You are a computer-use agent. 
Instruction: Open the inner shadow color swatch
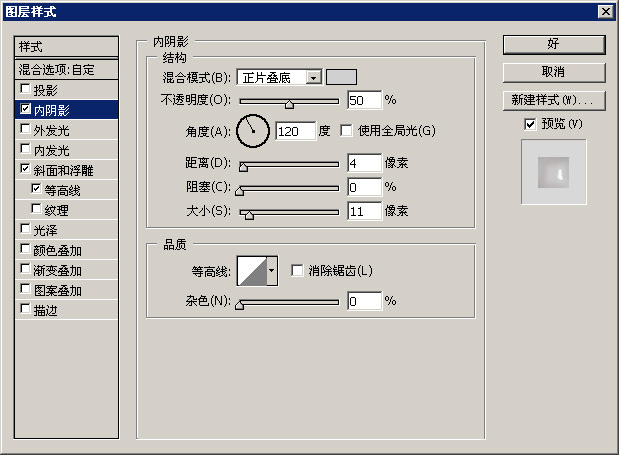point(341,77)
